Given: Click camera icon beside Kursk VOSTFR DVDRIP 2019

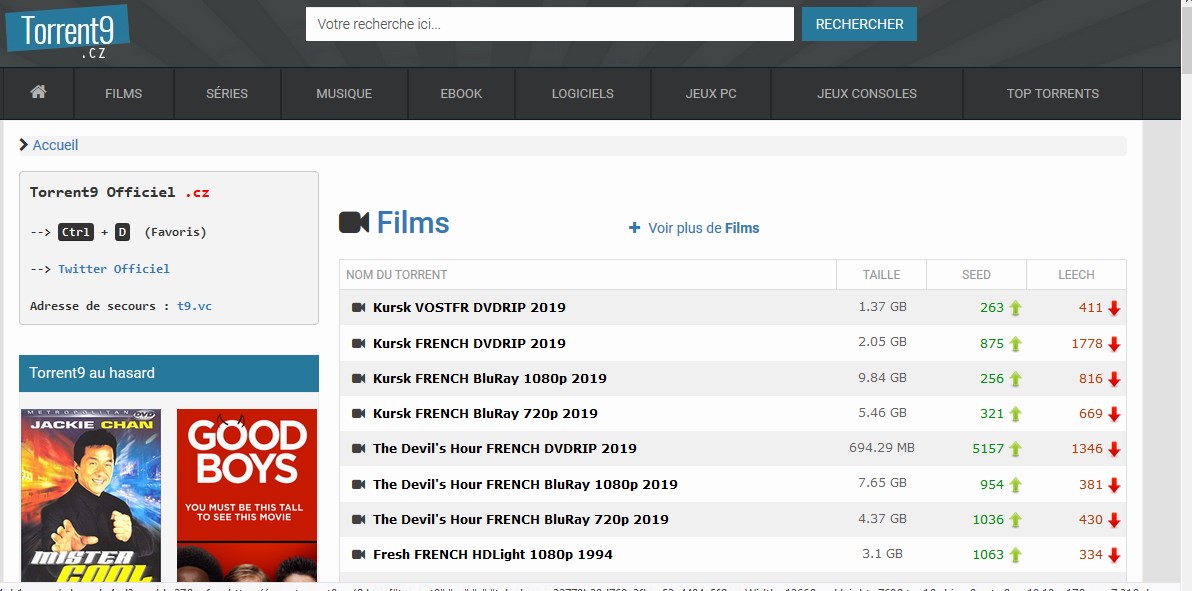Looking at the screenshot, I should (359, 307).
